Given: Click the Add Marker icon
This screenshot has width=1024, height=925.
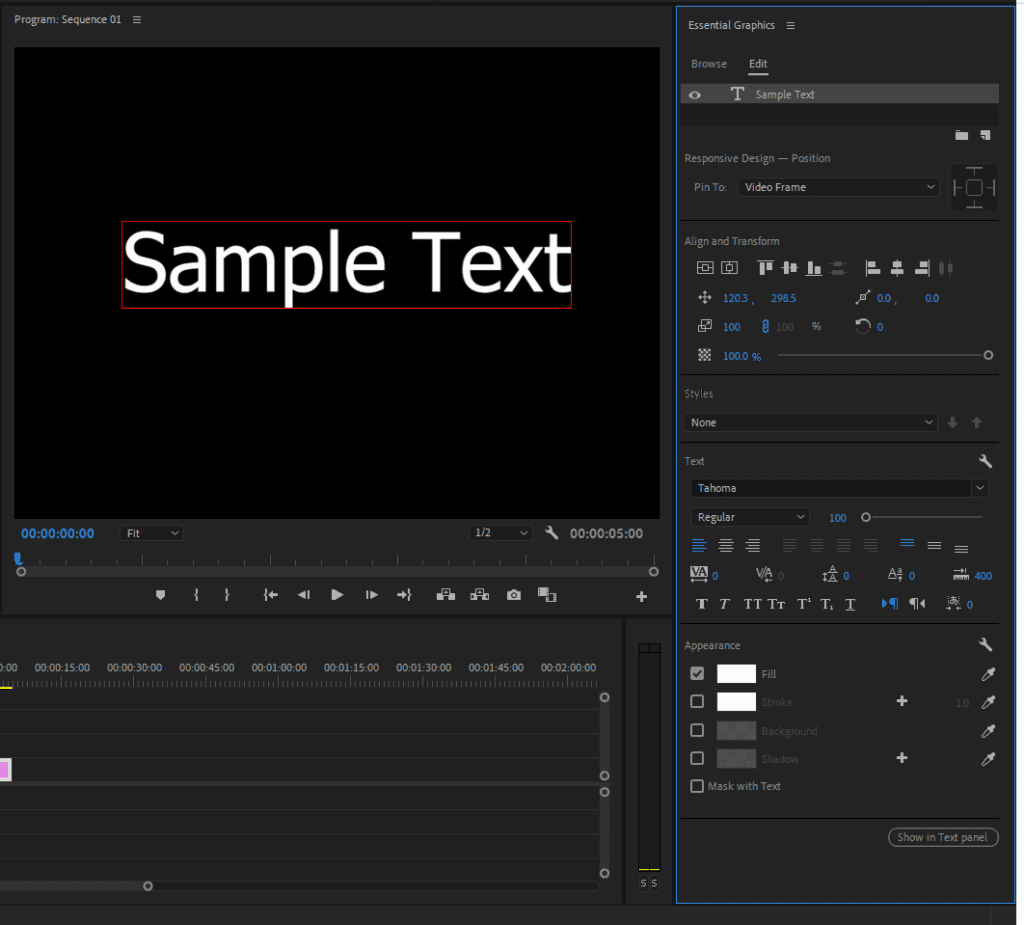Looking at the screenshot, I should [160, 595].
